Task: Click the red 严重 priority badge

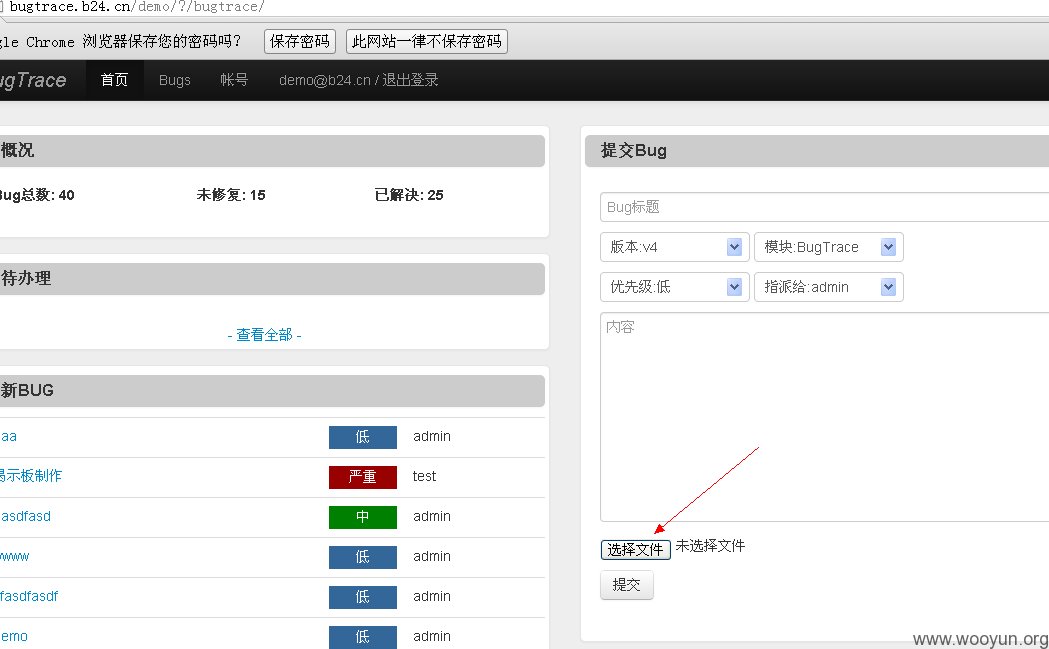Action: point(363,476)
